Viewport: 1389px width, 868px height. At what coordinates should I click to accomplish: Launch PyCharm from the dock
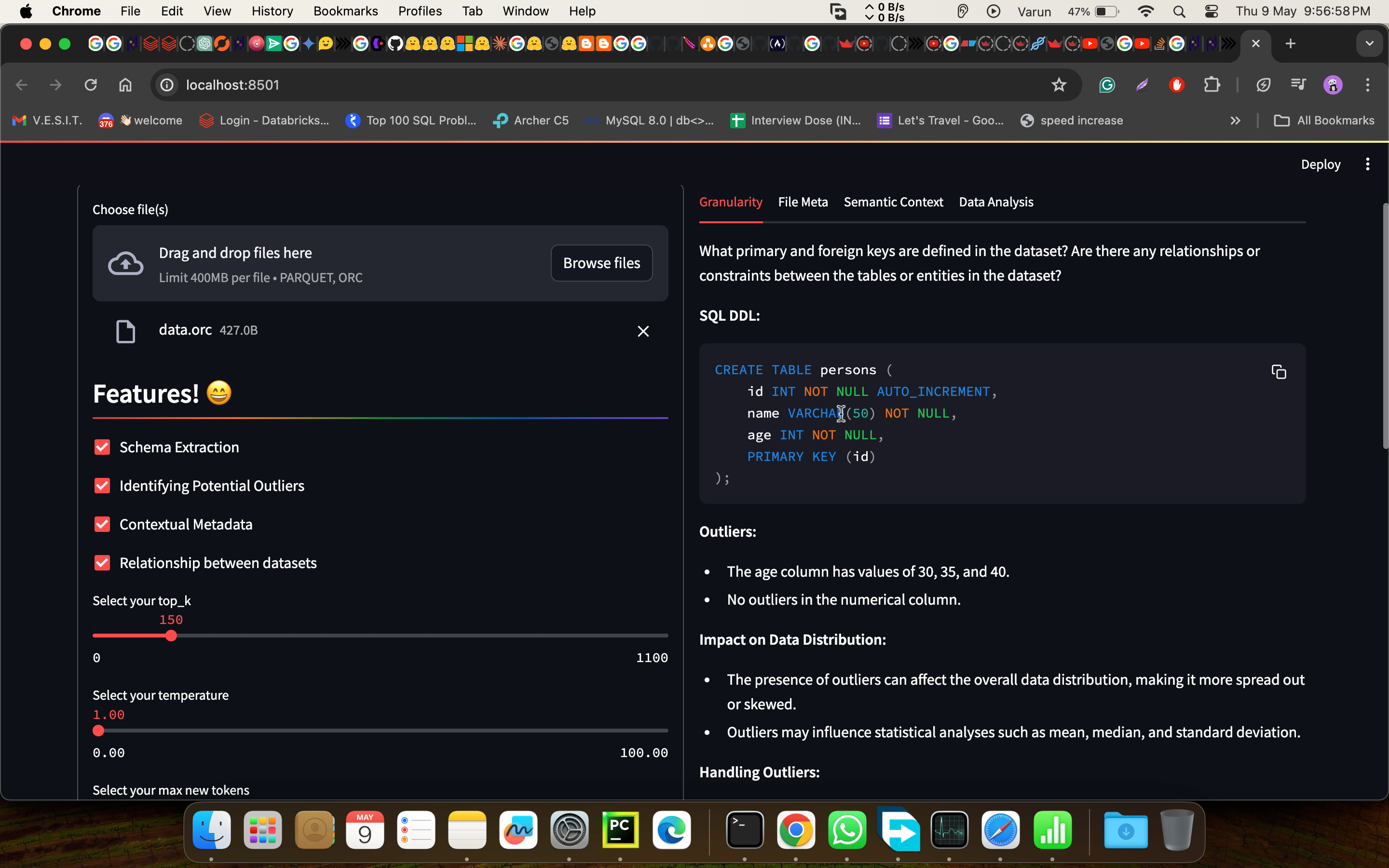tap(620, 829)
